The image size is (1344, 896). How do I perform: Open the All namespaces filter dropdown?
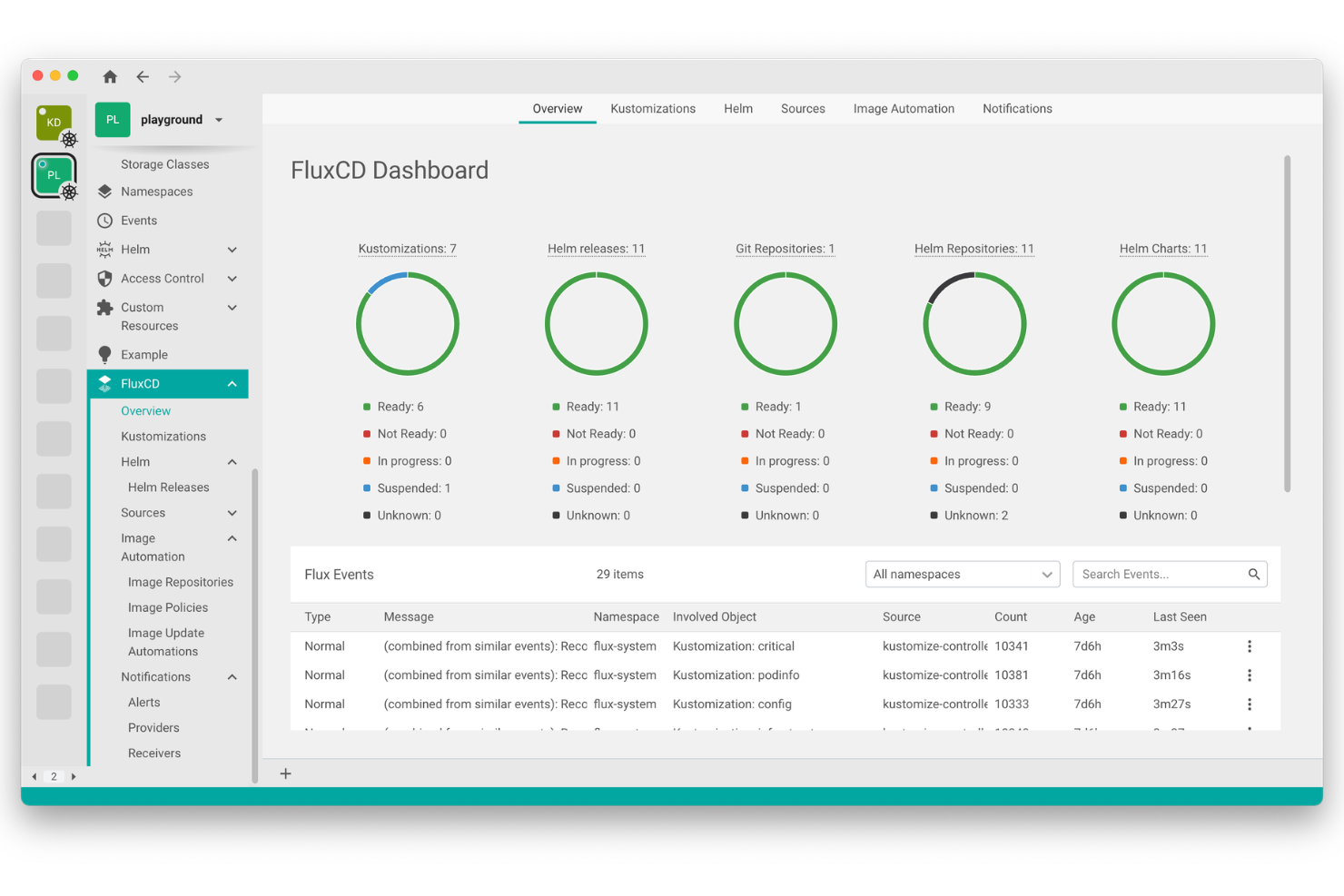963,575
